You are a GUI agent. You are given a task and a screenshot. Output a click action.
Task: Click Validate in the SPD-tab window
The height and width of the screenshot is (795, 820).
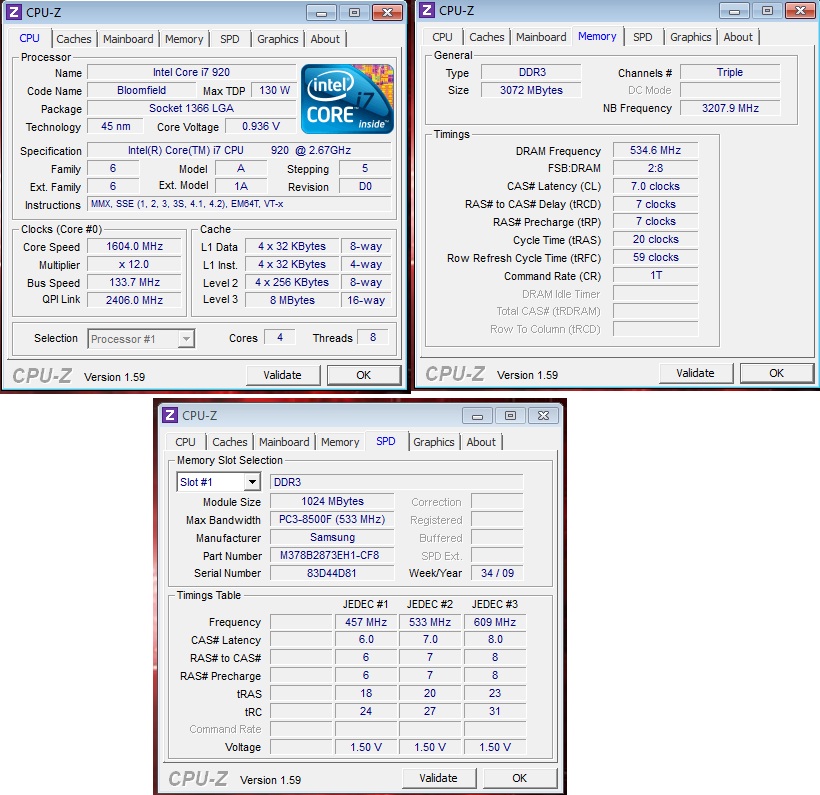(438, 778)
